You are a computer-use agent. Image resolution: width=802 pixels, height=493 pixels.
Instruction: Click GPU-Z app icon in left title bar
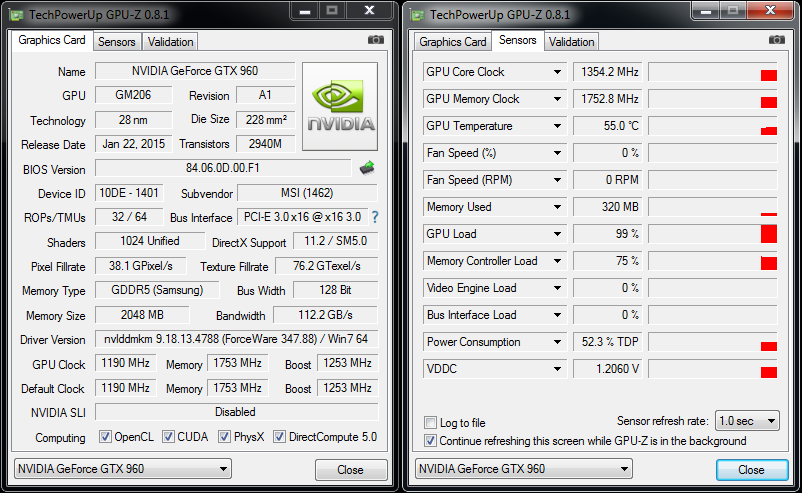pos(16,15)
